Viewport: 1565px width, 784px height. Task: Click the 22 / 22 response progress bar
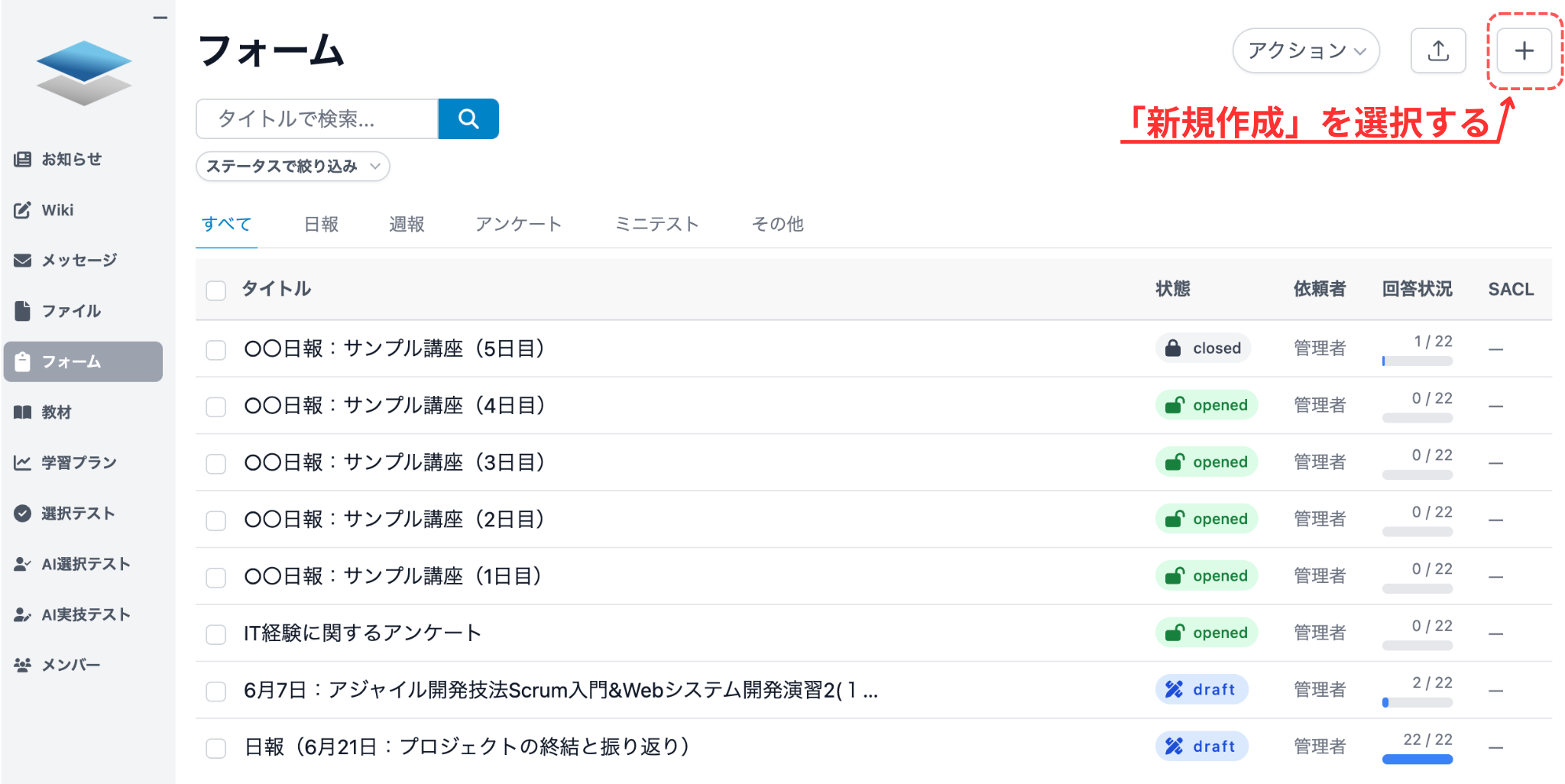1417,759
